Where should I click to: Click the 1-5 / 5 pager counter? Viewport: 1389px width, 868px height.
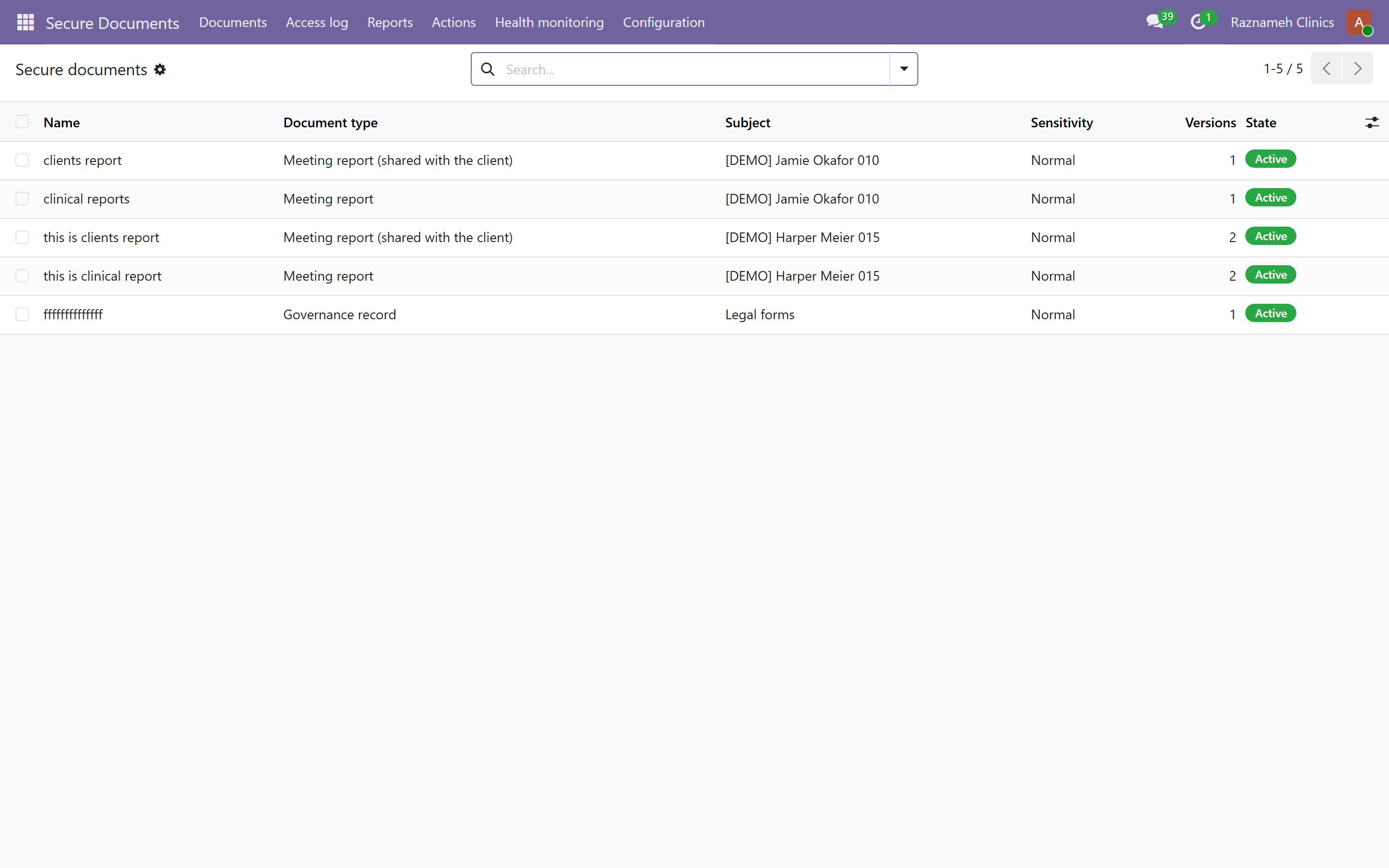(x=1283, y=68)
